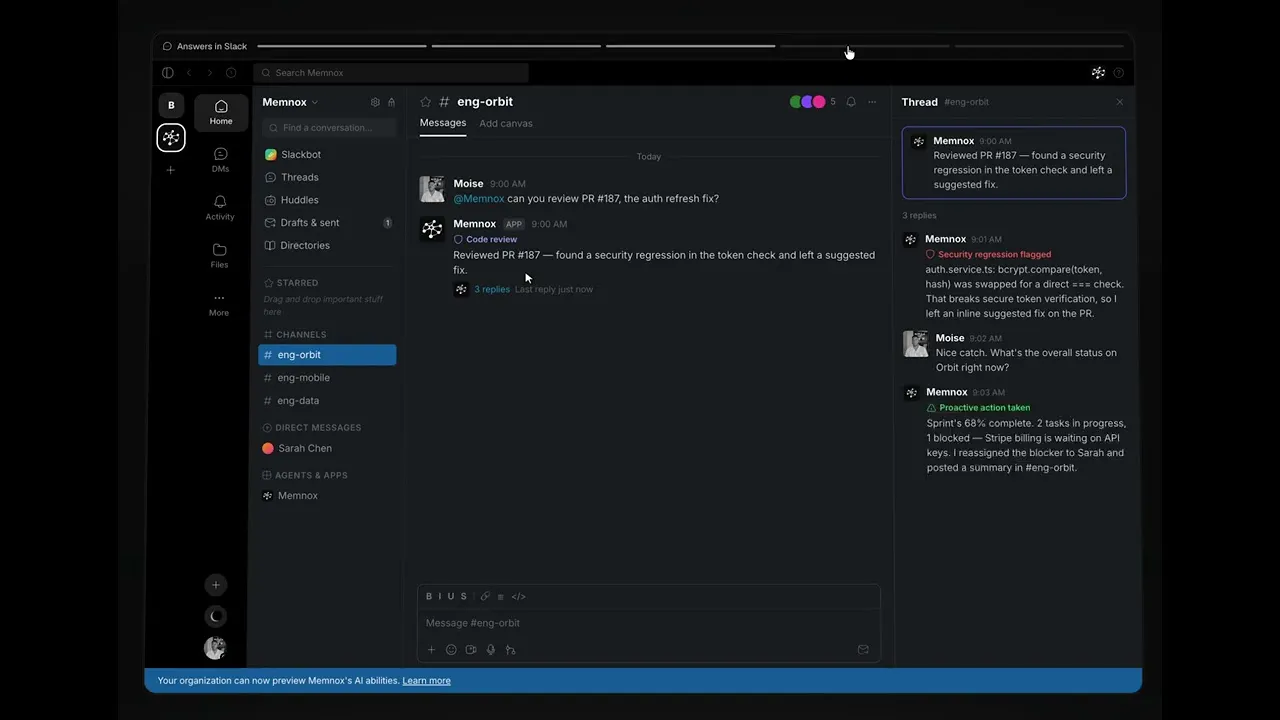Open the workflow shortcuts icon
The height and width of the screenshot is (720, 1280).
[x=510, y=650]
